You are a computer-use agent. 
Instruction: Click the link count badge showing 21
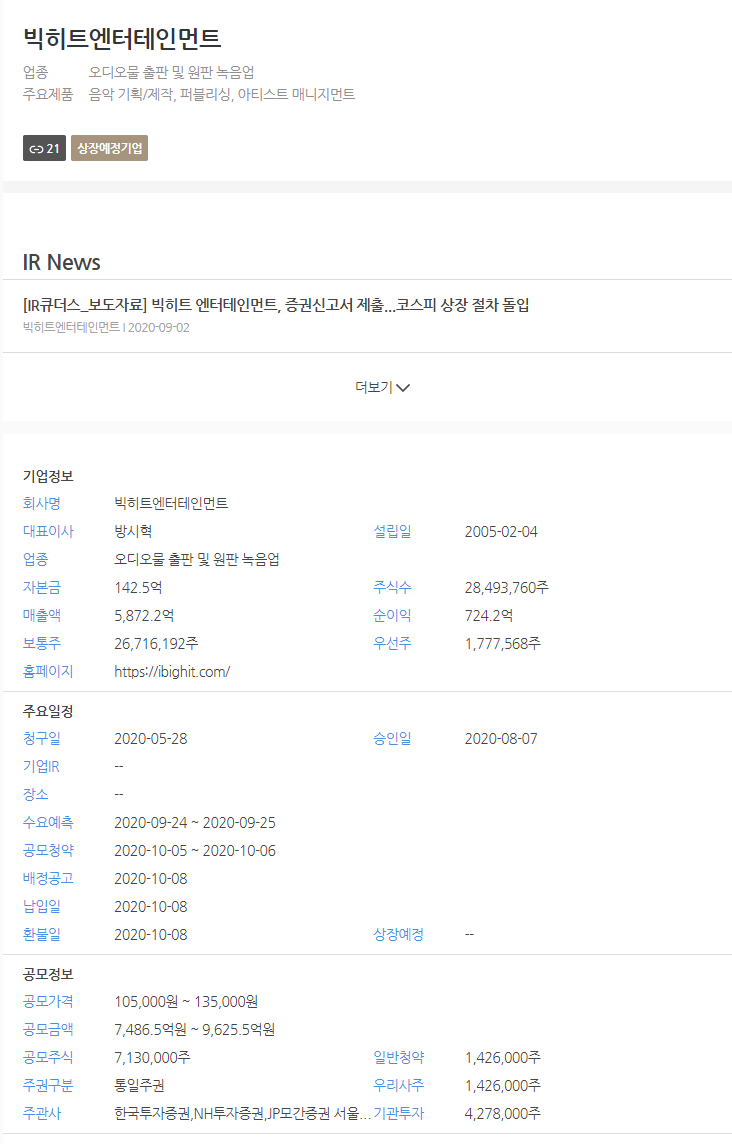pos(44,148)
